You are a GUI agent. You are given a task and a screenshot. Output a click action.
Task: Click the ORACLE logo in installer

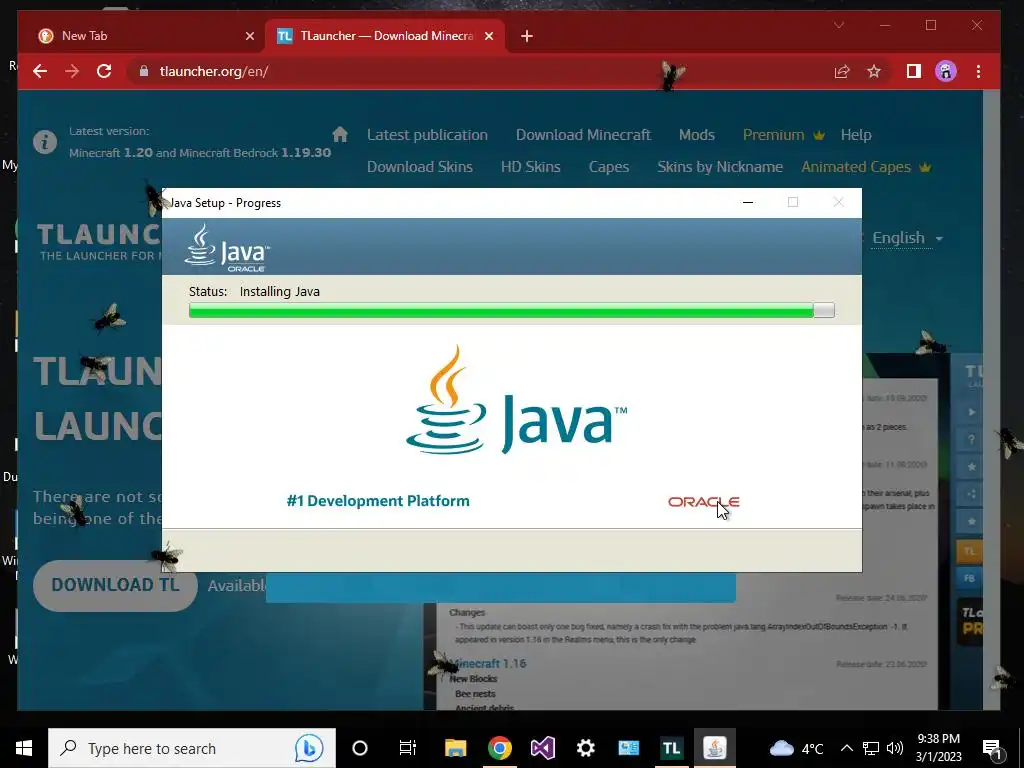[x=703, y=502]
